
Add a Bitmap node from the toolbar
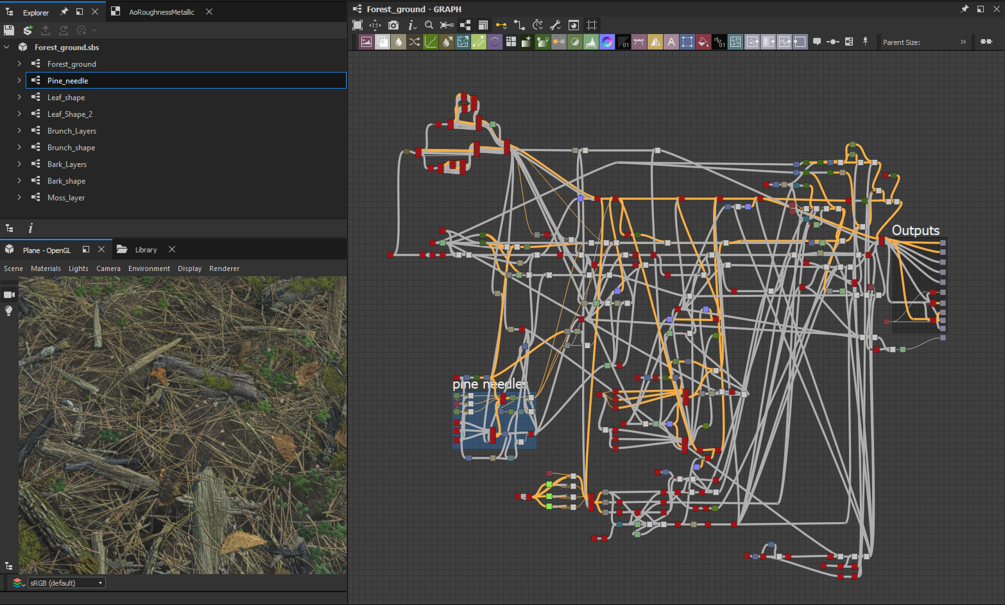366,42
